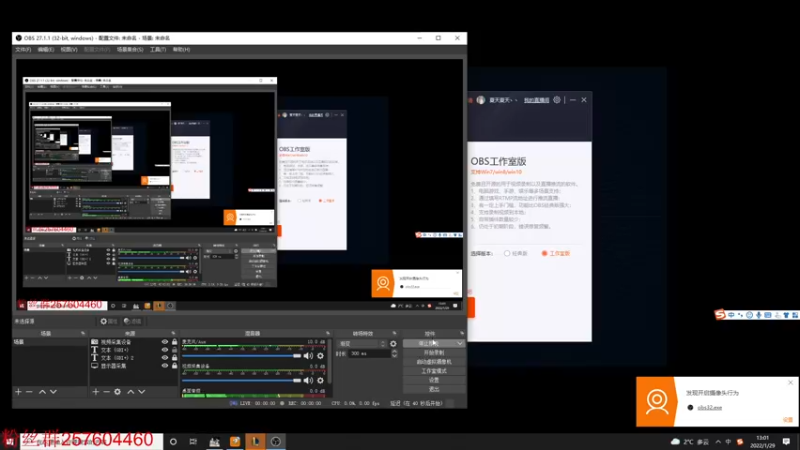800x450 pixels.
Task: Add a new scene with the plus icon
Action: (18, 391)
